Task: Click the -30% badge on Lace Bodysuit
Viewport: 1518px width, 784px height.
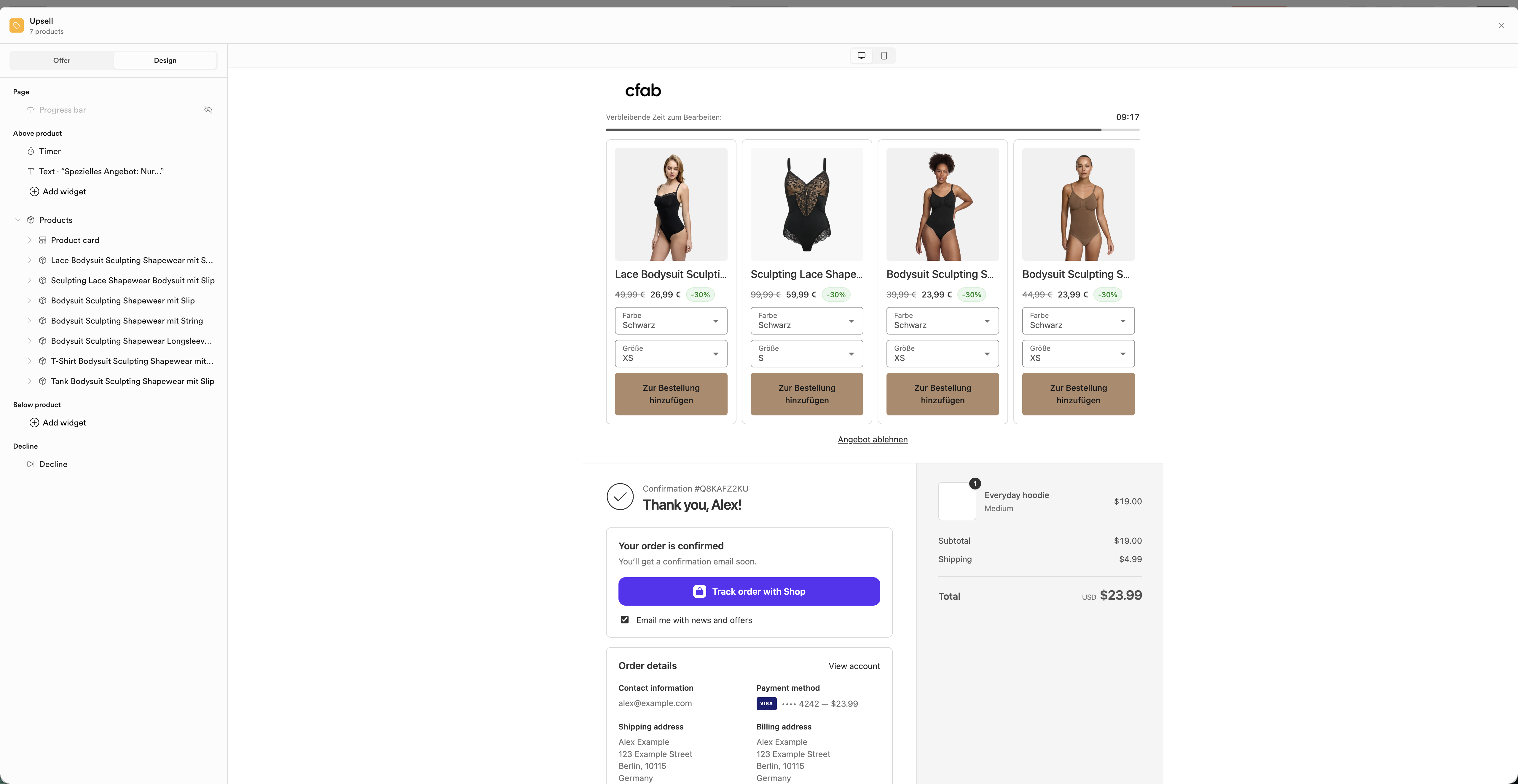Action: click(x=700, y=295)
